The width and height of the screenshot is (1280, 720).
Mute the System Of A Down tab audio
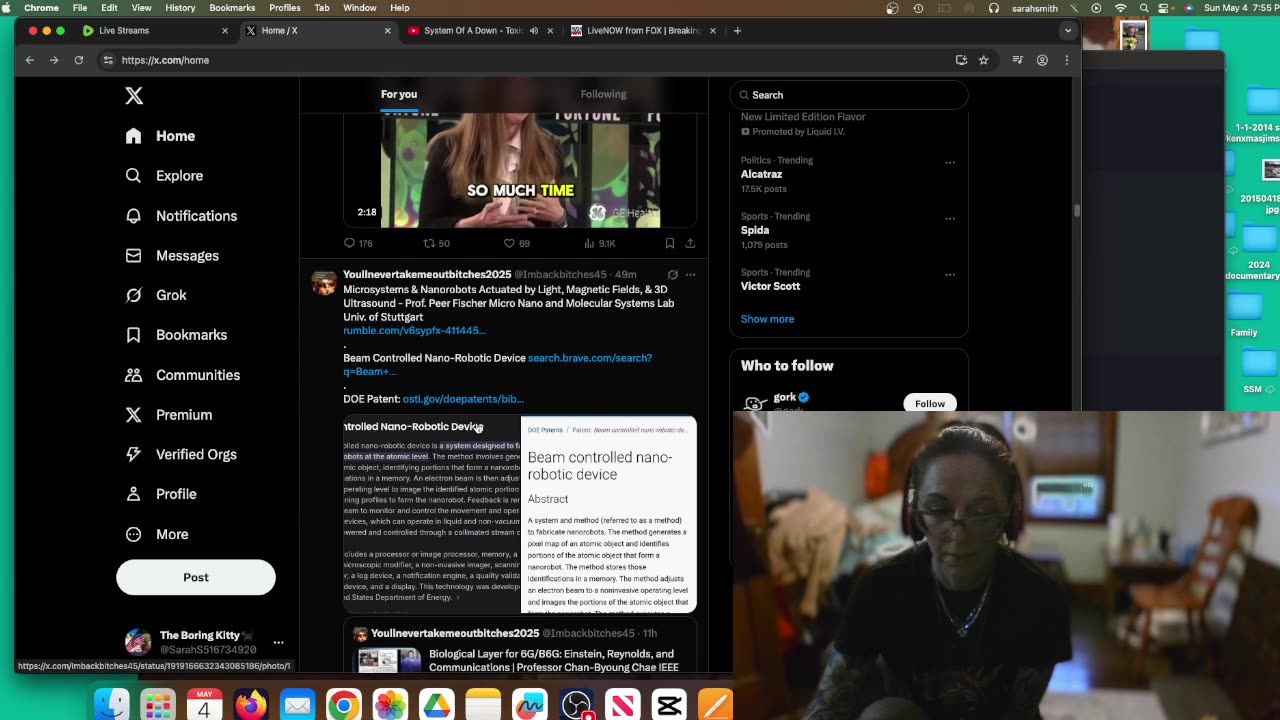534,30
